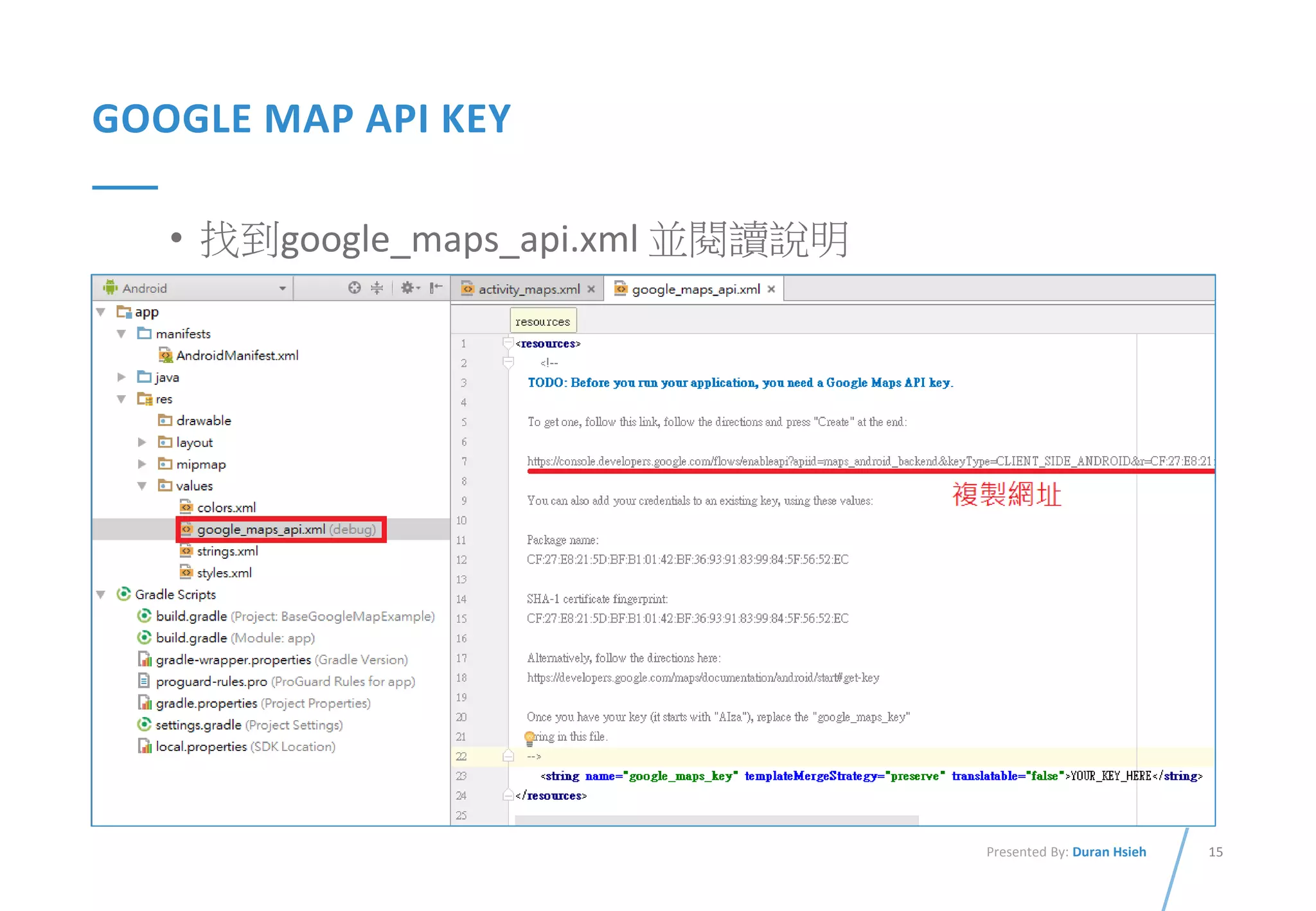The width and height of the screenshot is (1316, 911).
Task: Select google_maps_api.xml (debug) in tree
Action: click(x=287, y=529)
